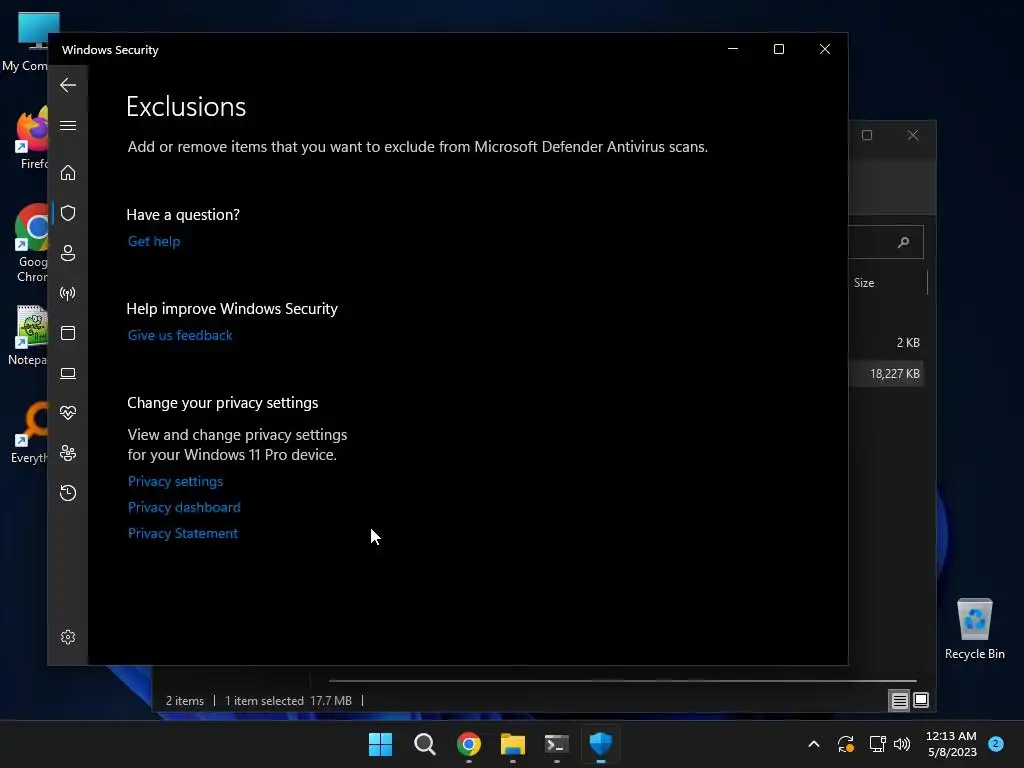The image size is (1024, 768).
Task: Show hidden system tray icons
Action: click(814, 744)
